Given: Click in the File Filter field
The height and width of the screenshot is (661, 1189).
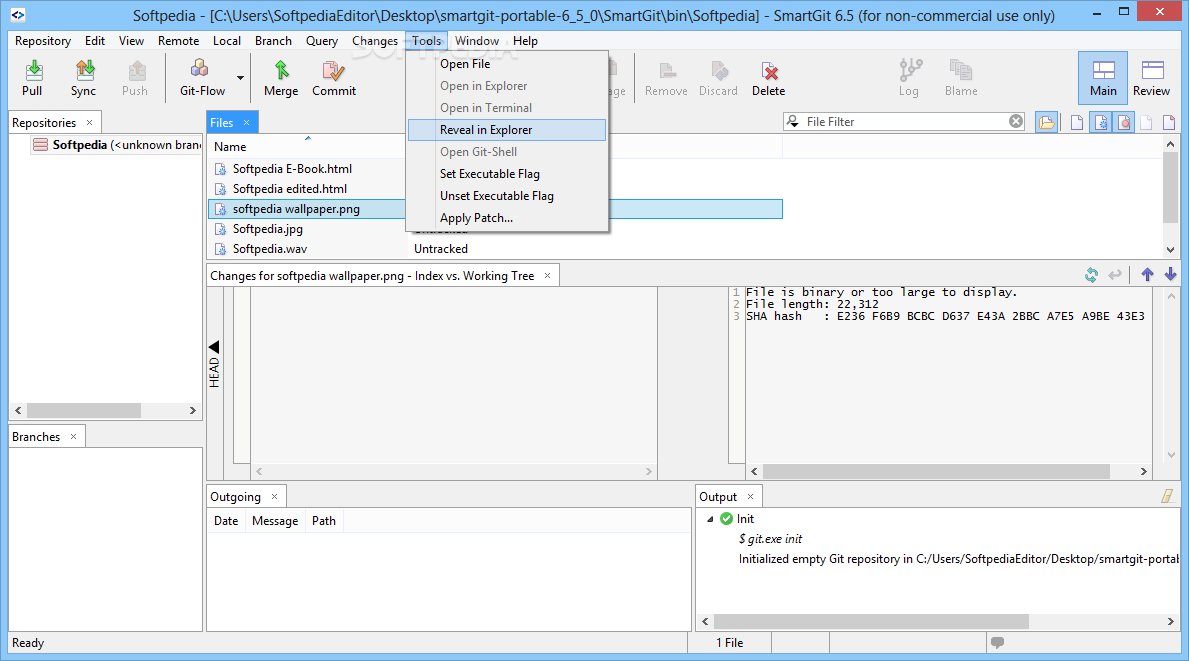Looking at the screenshot, I should 906,122.
